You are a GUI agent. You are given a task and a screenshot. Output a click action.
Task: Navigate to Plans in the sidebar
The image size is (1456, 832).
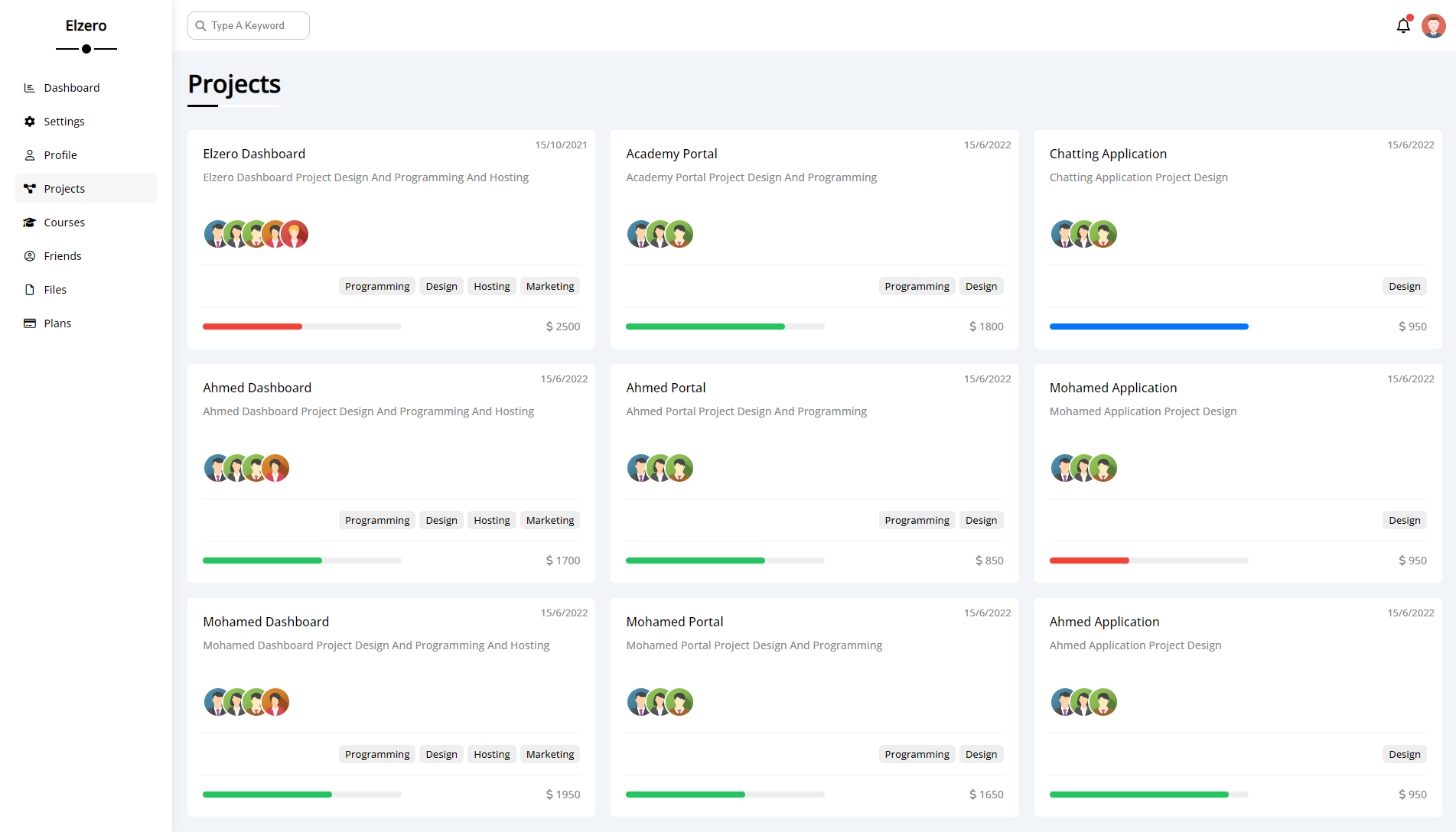pos(86,323)
